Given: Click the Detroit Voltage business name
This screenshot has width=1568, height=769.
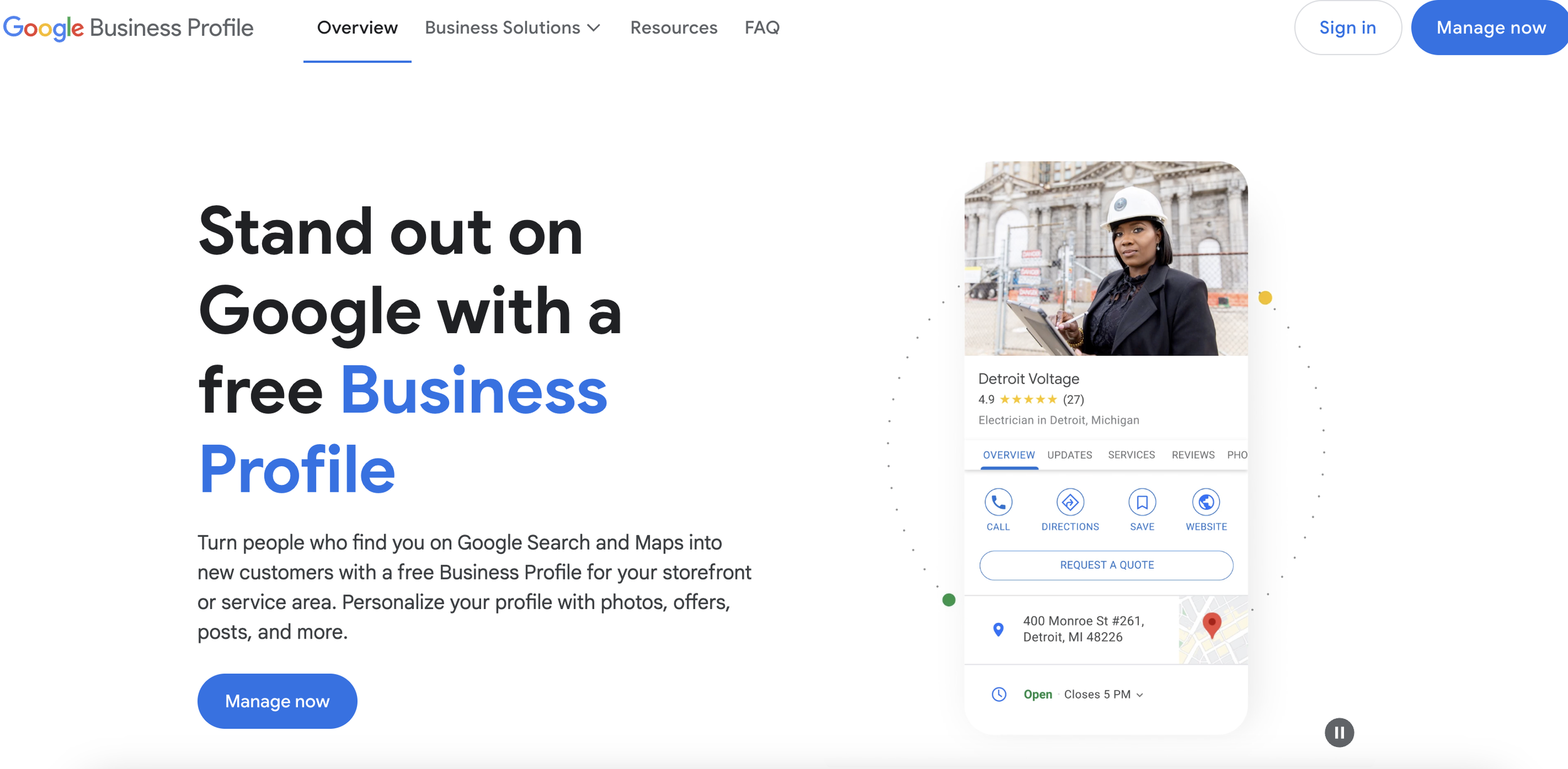Looking at the screenshot, I should (1029, 378).
